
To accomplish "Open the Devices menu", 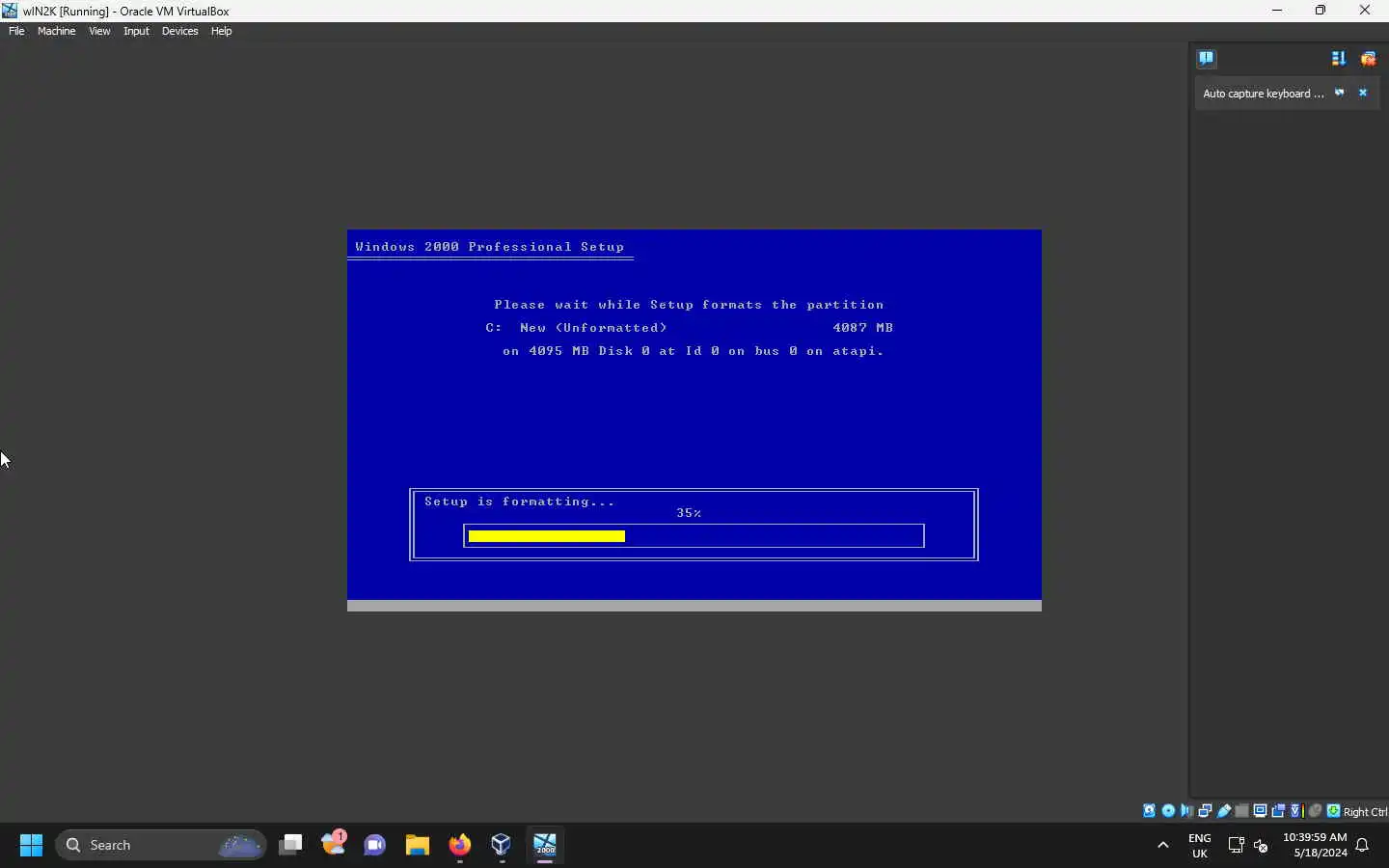I will point(179,31).
